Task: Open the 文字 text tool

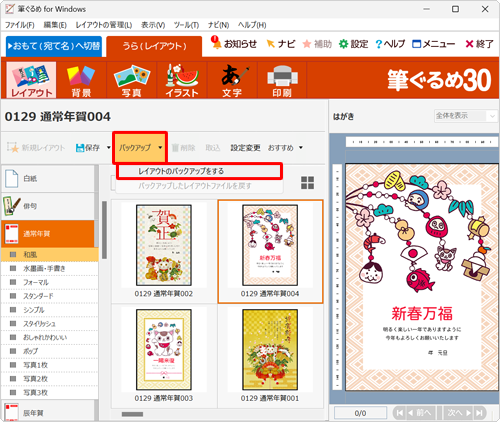Action: (x=232, y=80)
